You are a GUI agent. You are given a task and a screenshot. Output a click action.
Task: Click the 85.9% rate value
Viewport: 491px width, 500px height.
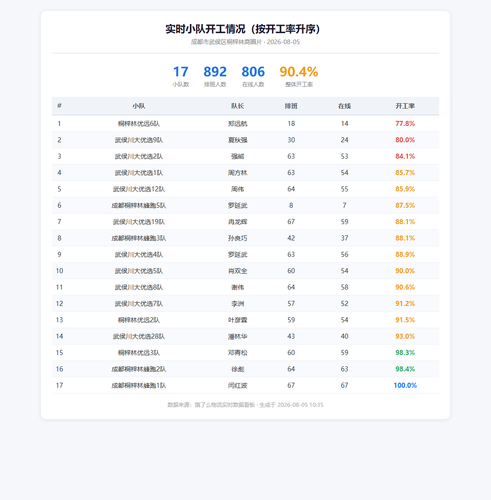tap(405, 189)
